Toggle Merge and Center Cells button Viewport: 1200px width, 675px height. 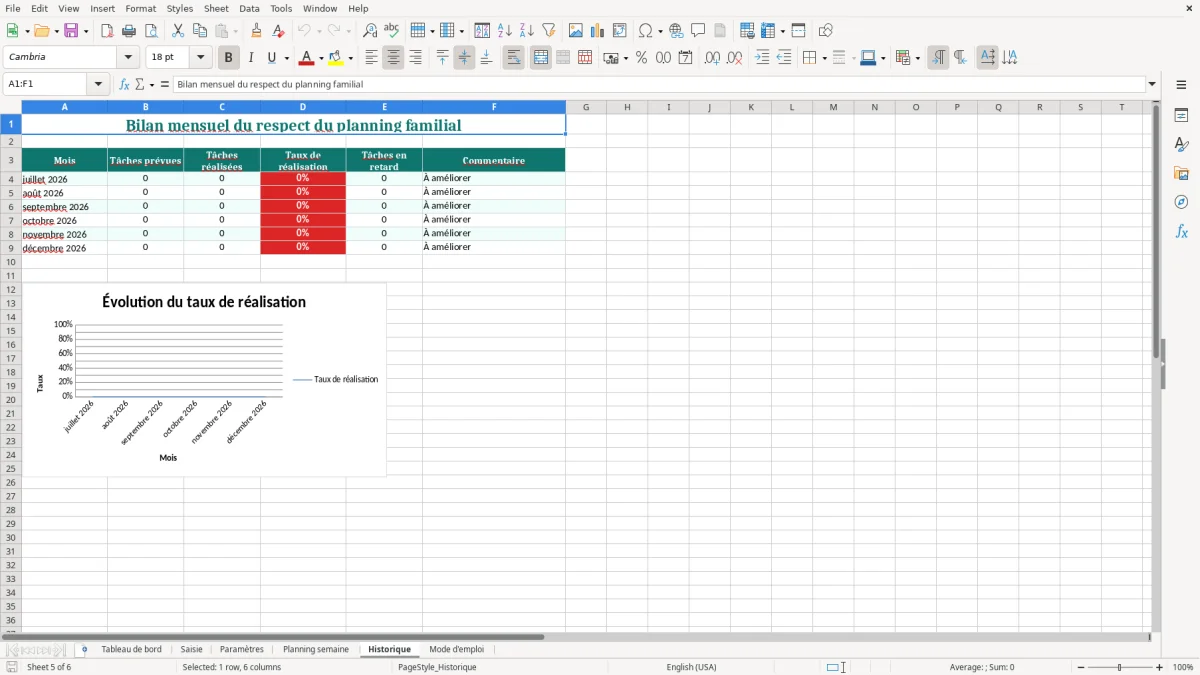541,58
